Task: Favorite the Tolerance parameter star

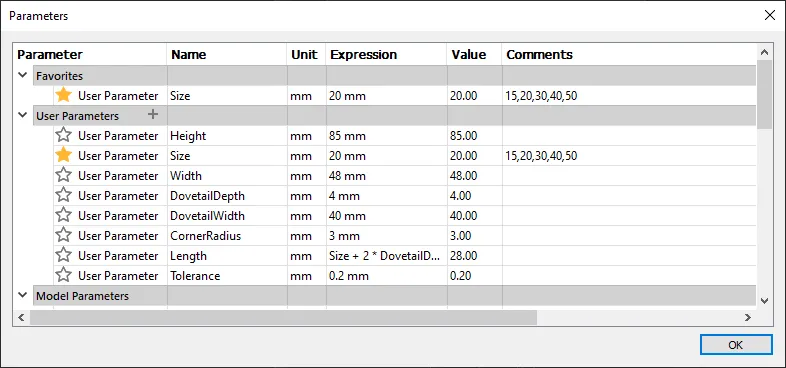Action: (63, 276)
